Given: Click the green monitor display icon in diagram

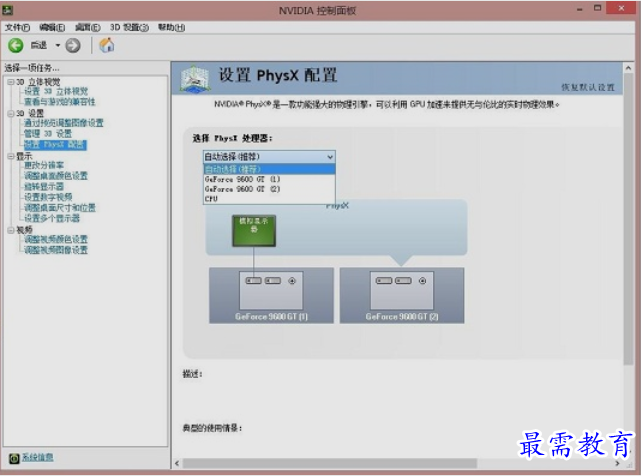Looking at the screenshot, I should [254, 231].
